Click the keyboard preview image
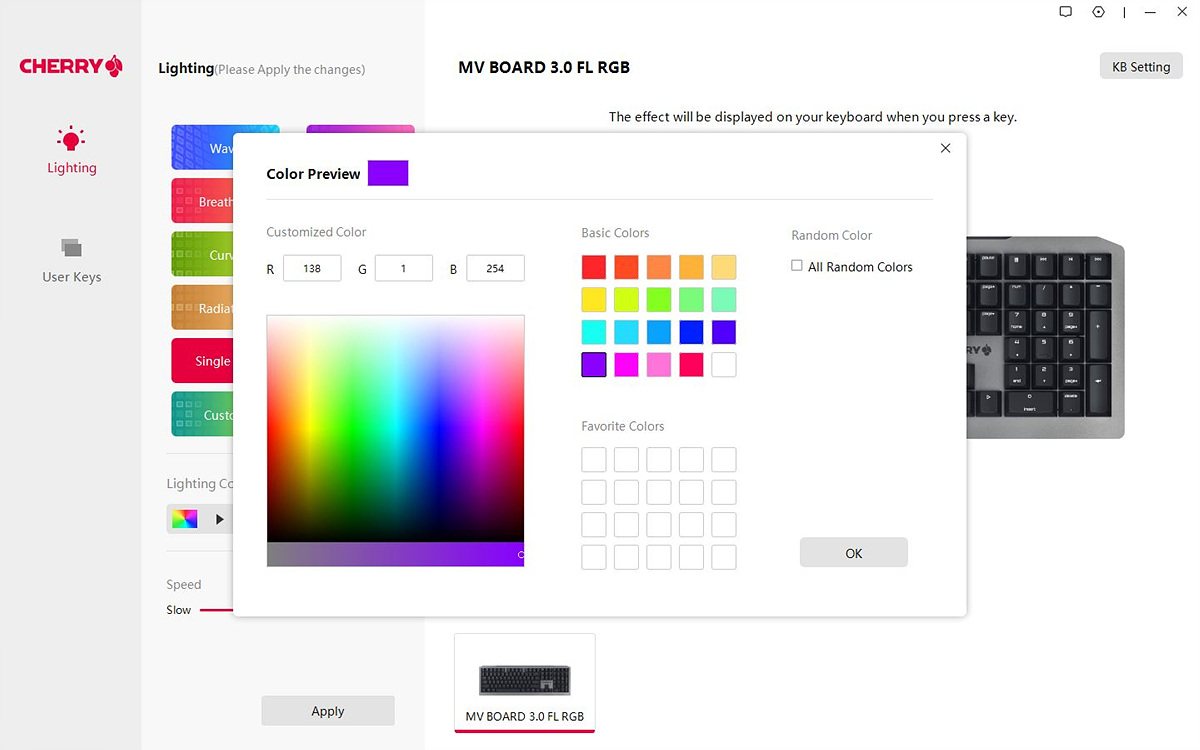Screen dimensions: 1200x750 pos(1046,338)
